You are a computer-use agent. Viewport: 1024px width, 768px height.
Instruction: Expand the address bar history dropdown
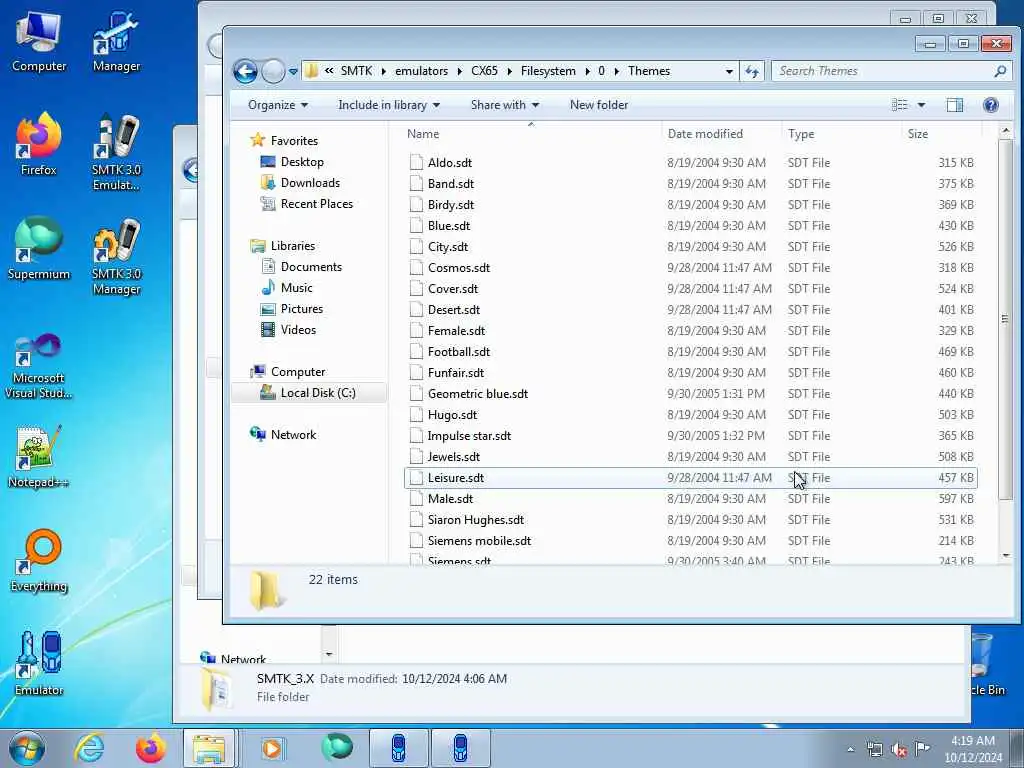tap(729, 71)
